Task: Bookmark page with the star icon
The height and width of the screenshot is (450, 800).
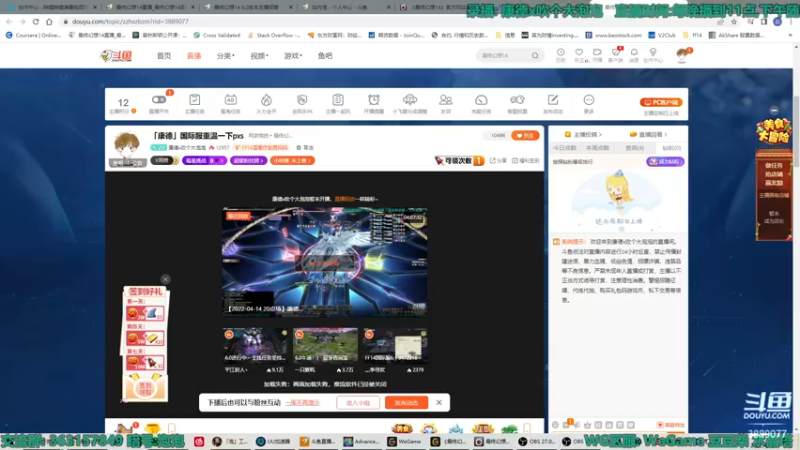Action: (734, 21)
